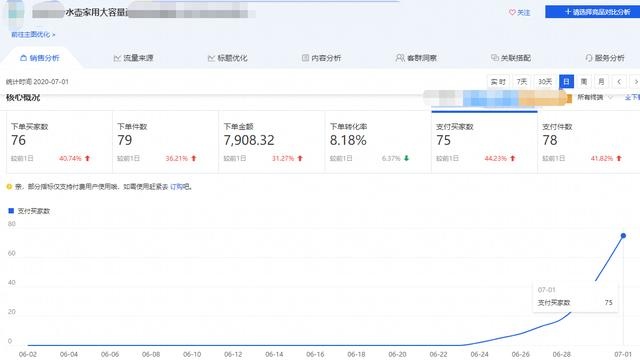The height and width of the screenshot is (363, 640).
Task: Go to the 标题优化 tab
Action: pyautogui.click(x=227, y=58)
